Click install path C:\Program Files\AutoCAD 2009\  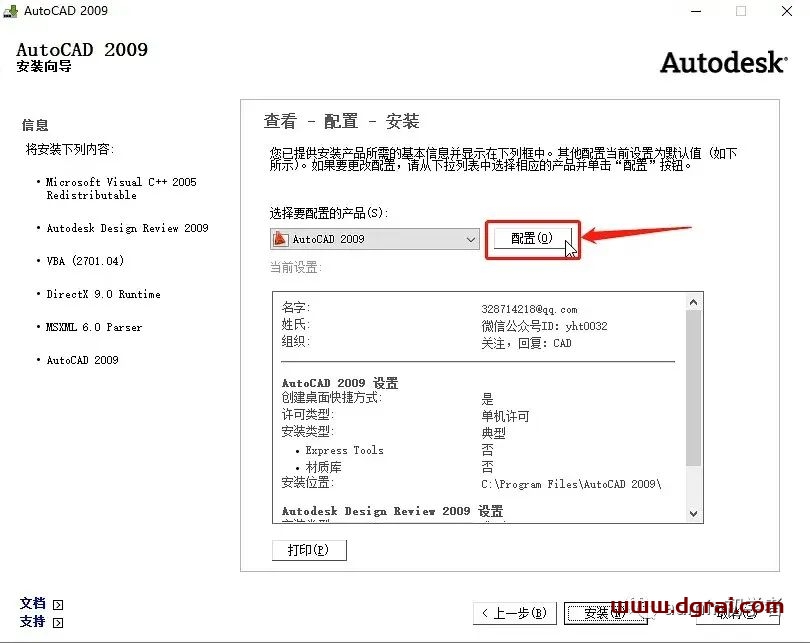click(571, 484)
